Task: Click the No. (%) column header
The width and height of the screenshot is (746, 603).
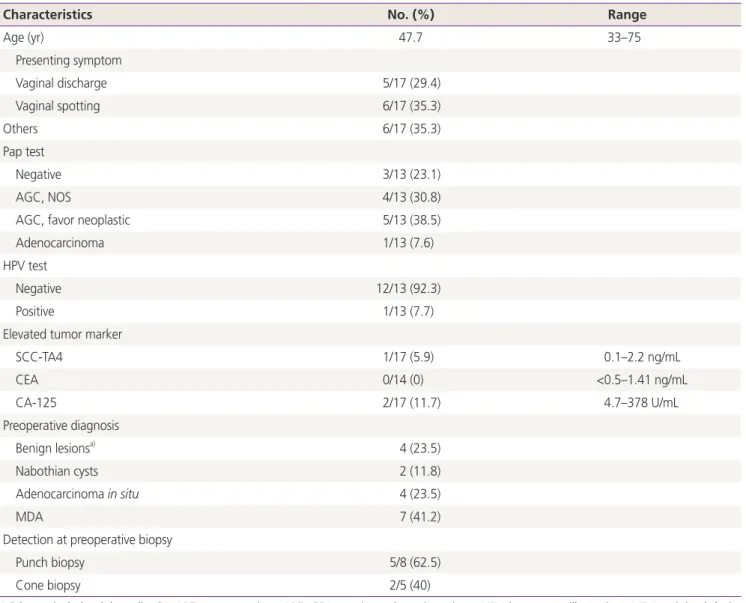Action: tap(411, 15)
